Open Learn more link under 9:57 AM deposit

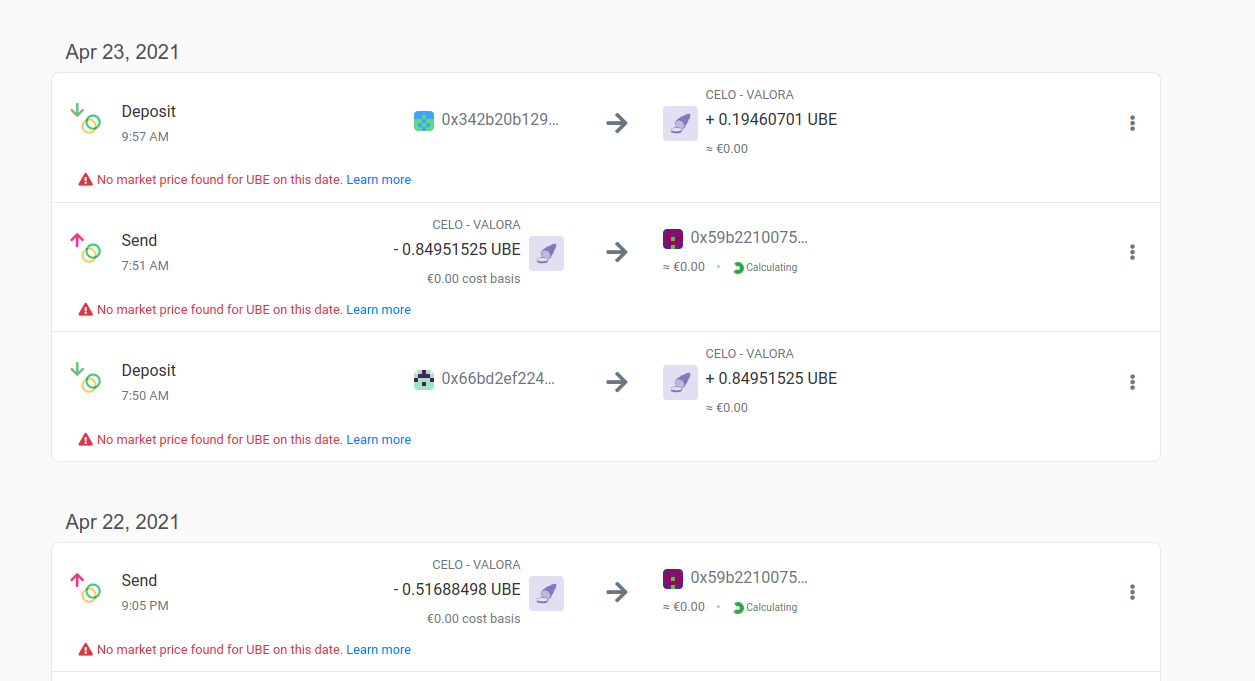378,180
